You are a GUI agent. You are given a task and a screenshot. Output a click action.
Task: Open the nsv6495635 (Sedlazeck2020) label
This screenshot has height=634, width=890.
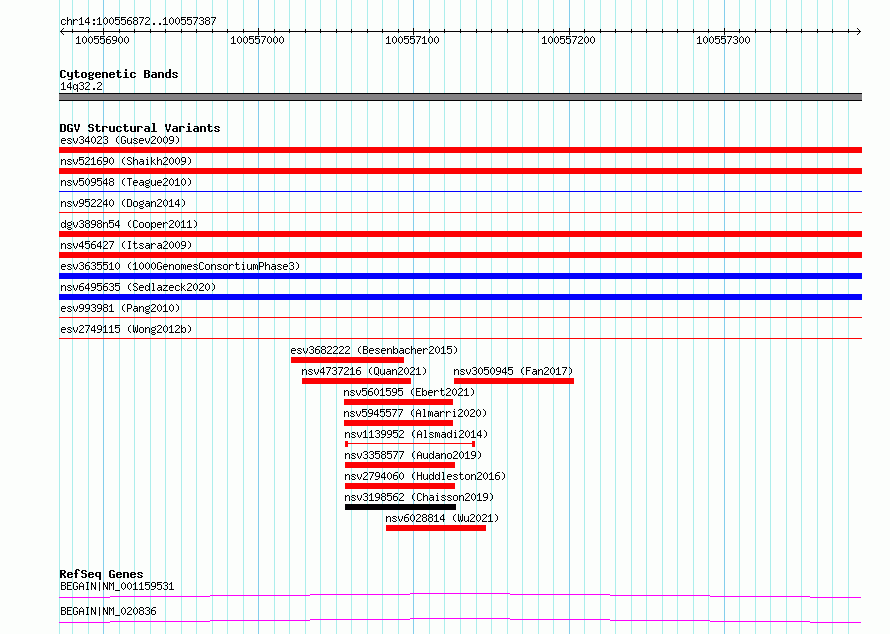[x=138, y=287]
